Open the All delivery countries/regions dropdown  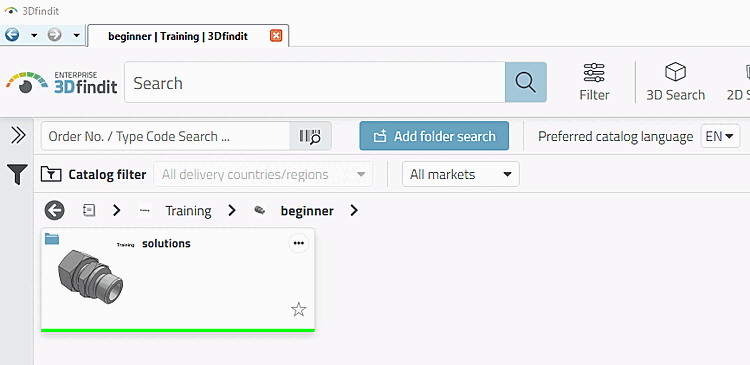263,175
